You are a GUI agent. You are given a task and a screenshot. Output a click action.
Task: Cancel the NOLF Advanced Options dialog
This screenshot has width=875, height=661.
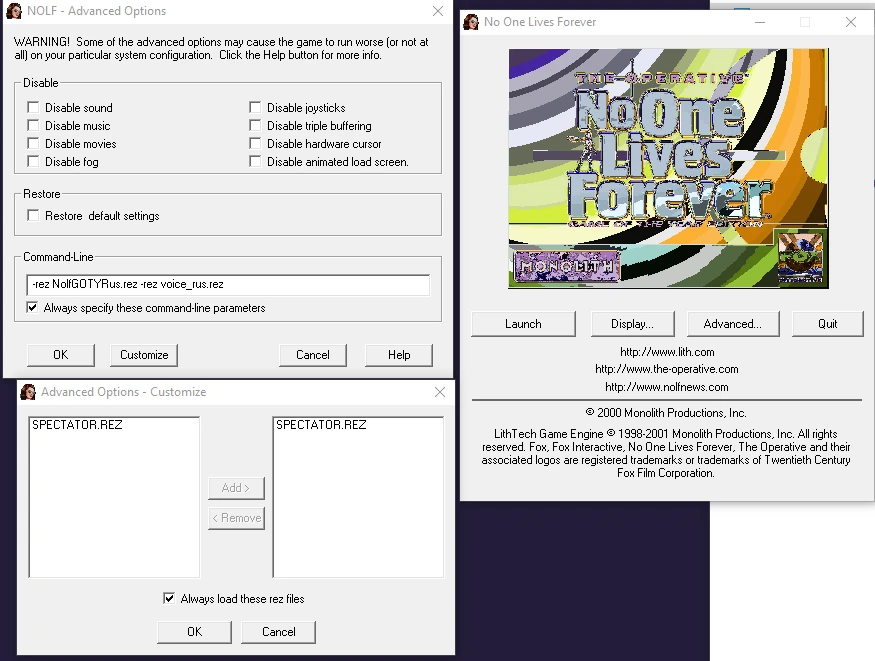pyautogui.click(x=312, y=355)
